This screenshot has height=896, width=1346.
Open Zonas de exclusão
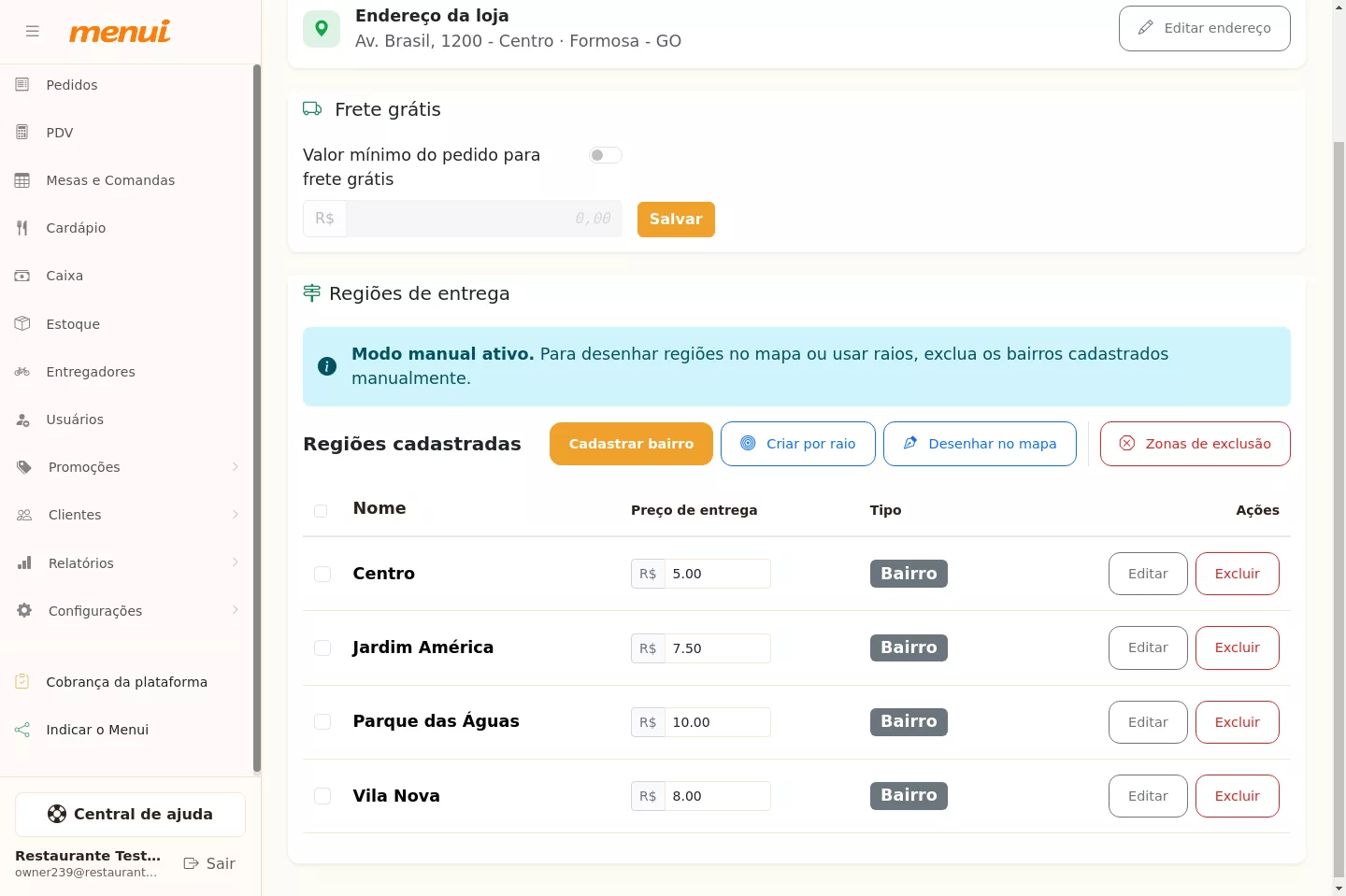tap(1196, 444)
